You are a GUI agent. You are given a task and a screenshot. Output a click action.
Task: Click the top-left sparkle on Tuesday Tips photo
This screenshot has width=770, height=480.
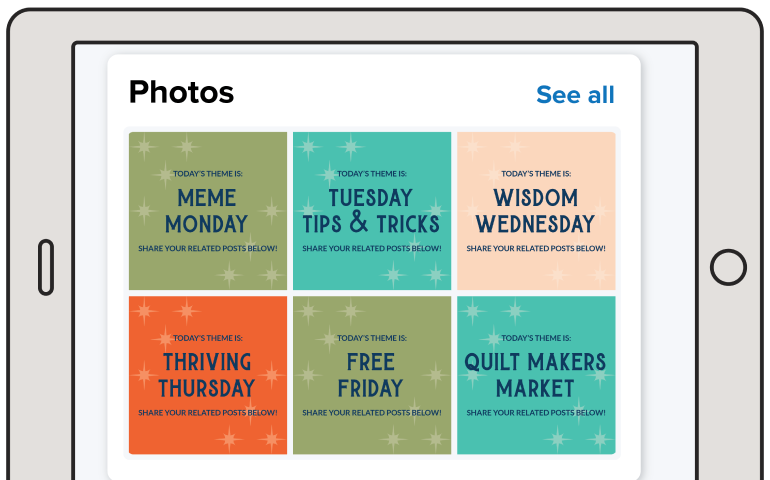308,148
